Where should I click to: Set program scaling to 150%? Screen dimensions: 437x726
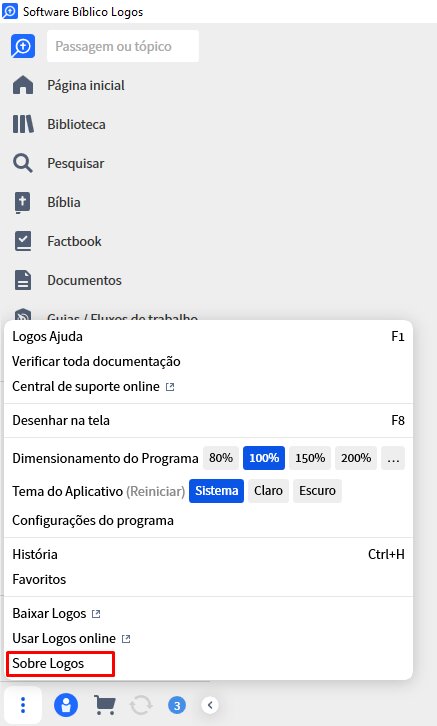point(310,458)
